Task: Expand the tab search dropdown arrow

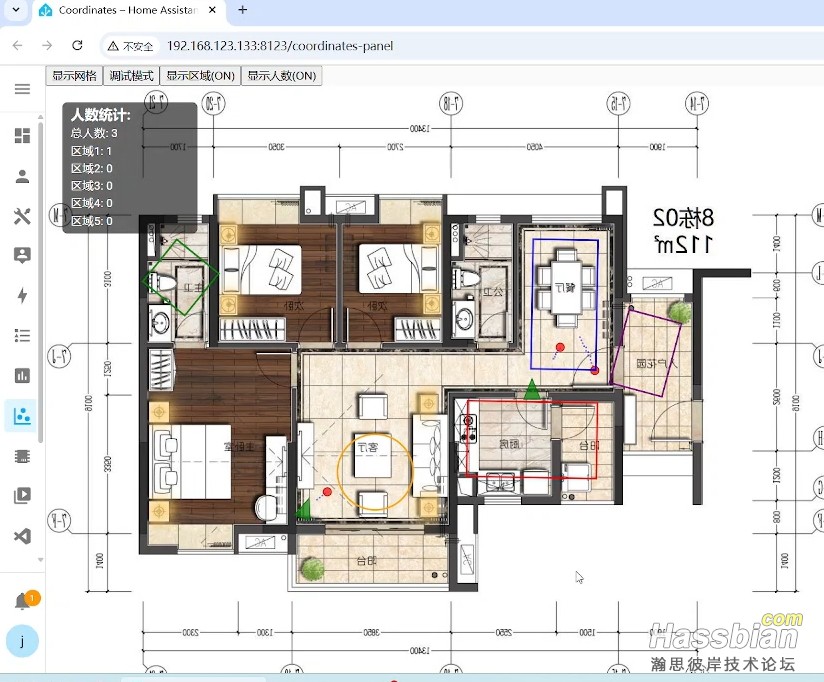Action: click(x=16, y=9)
